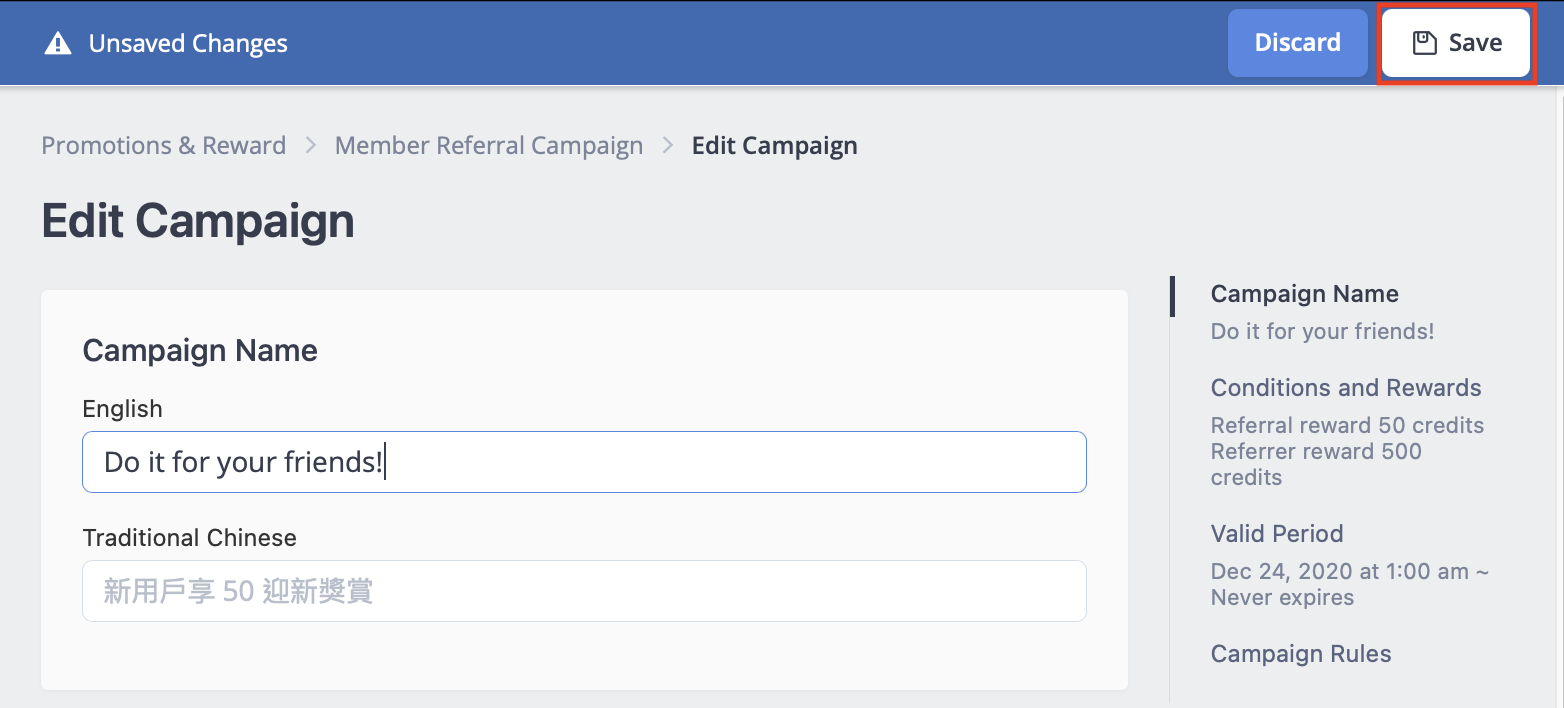
Task: Click the Save button
Action: point(1456,43)
